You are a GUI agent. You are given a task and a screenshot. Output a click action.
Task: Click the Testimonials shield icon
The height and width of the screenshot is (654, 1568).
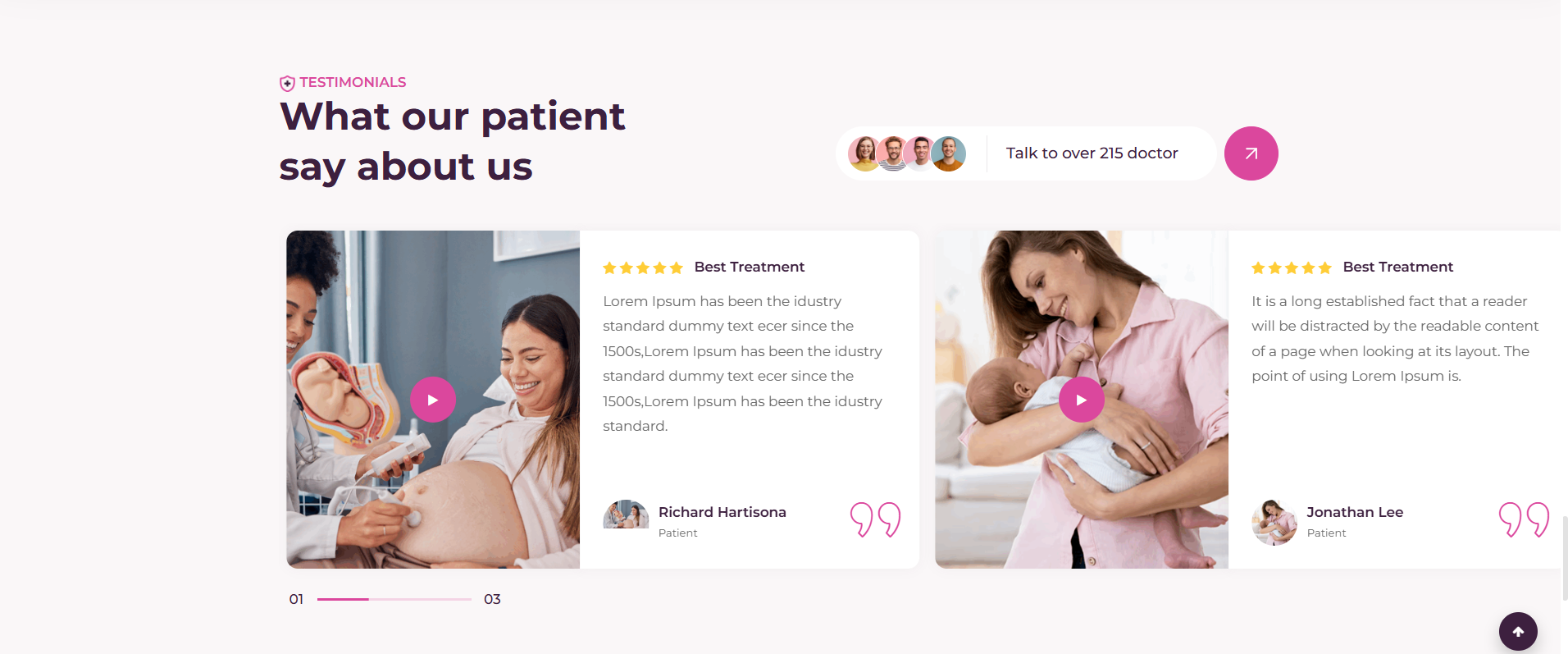287,83
